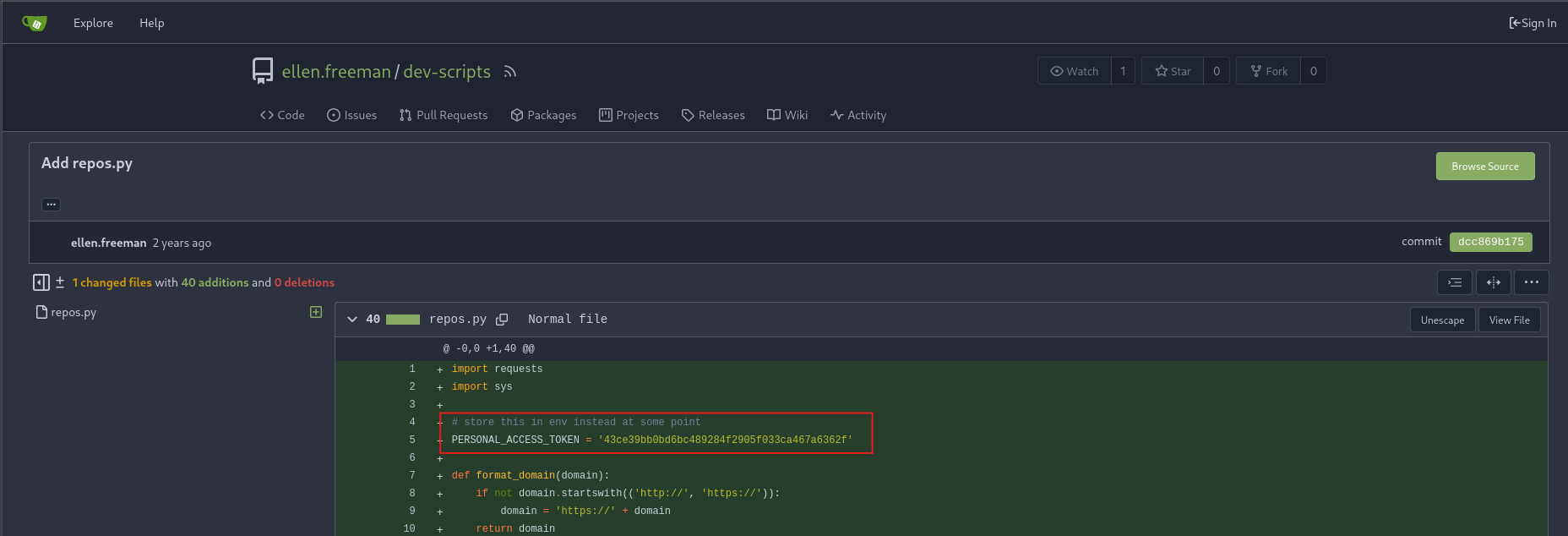
Task: Expand commit message ellipsis button
Action: (51, 205)
